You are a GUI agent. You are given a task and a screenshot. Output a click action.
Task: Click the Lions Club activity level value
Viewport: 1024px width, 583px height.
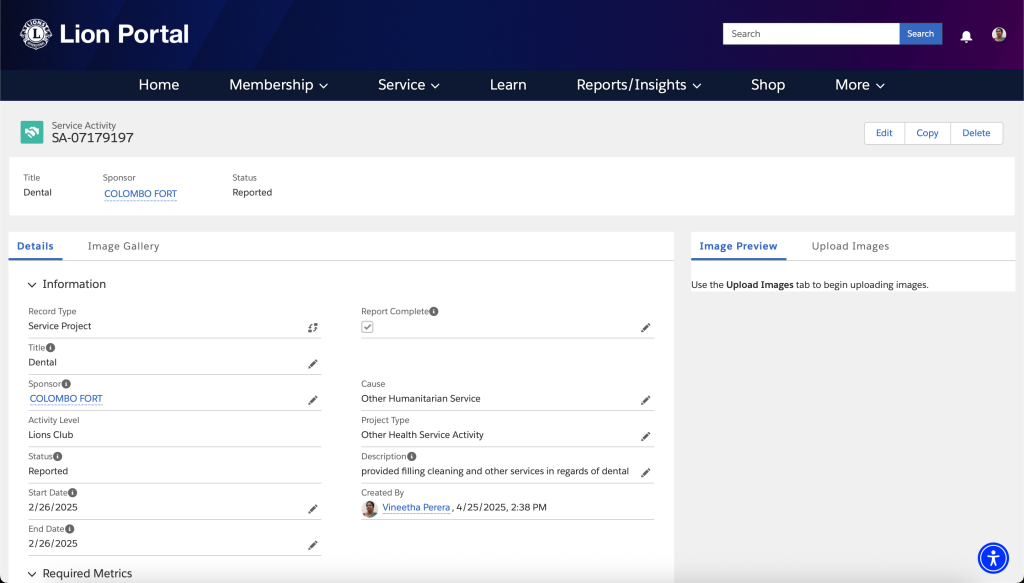pyautogui.click(x=50, y=435)
